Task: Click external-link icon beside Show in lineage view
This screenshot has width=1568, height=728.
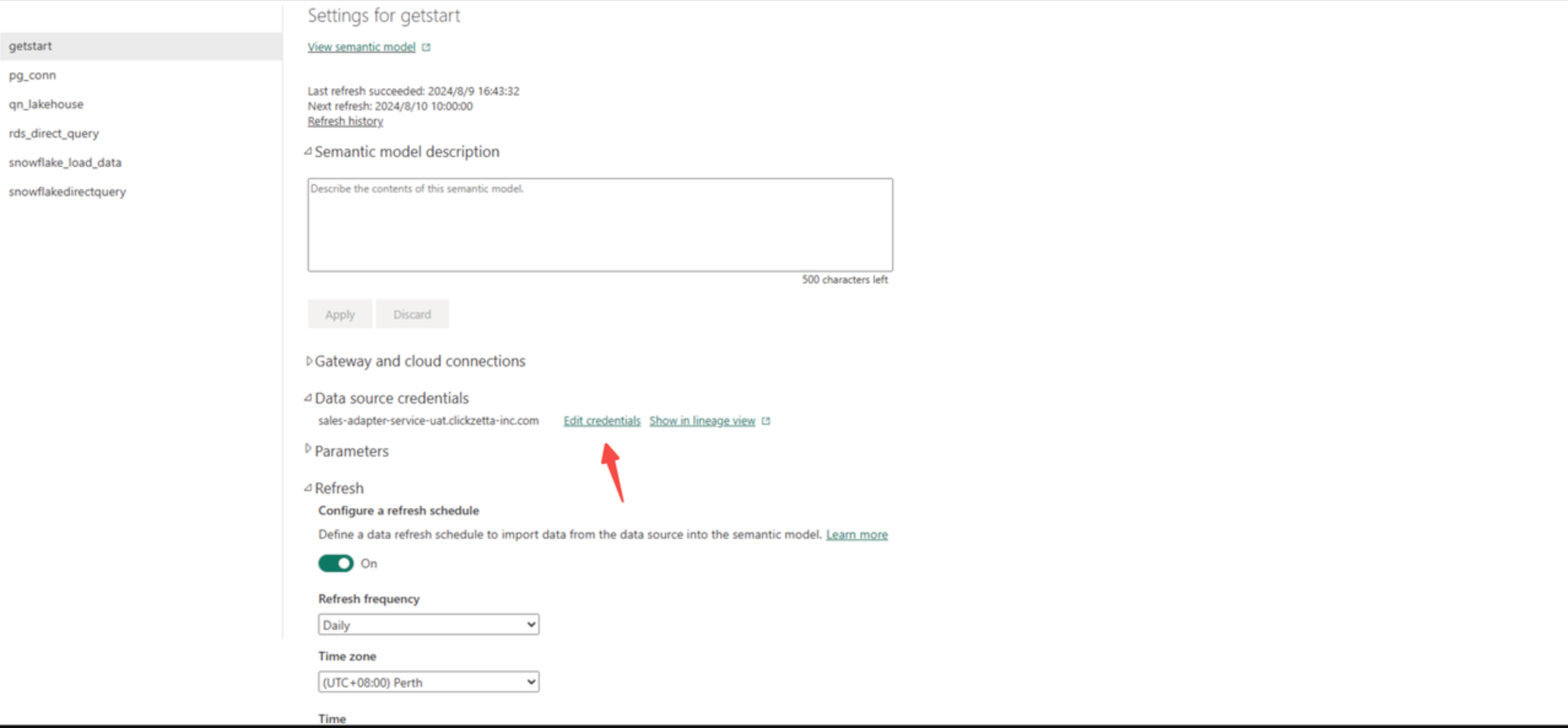Action: coord(766,421)
